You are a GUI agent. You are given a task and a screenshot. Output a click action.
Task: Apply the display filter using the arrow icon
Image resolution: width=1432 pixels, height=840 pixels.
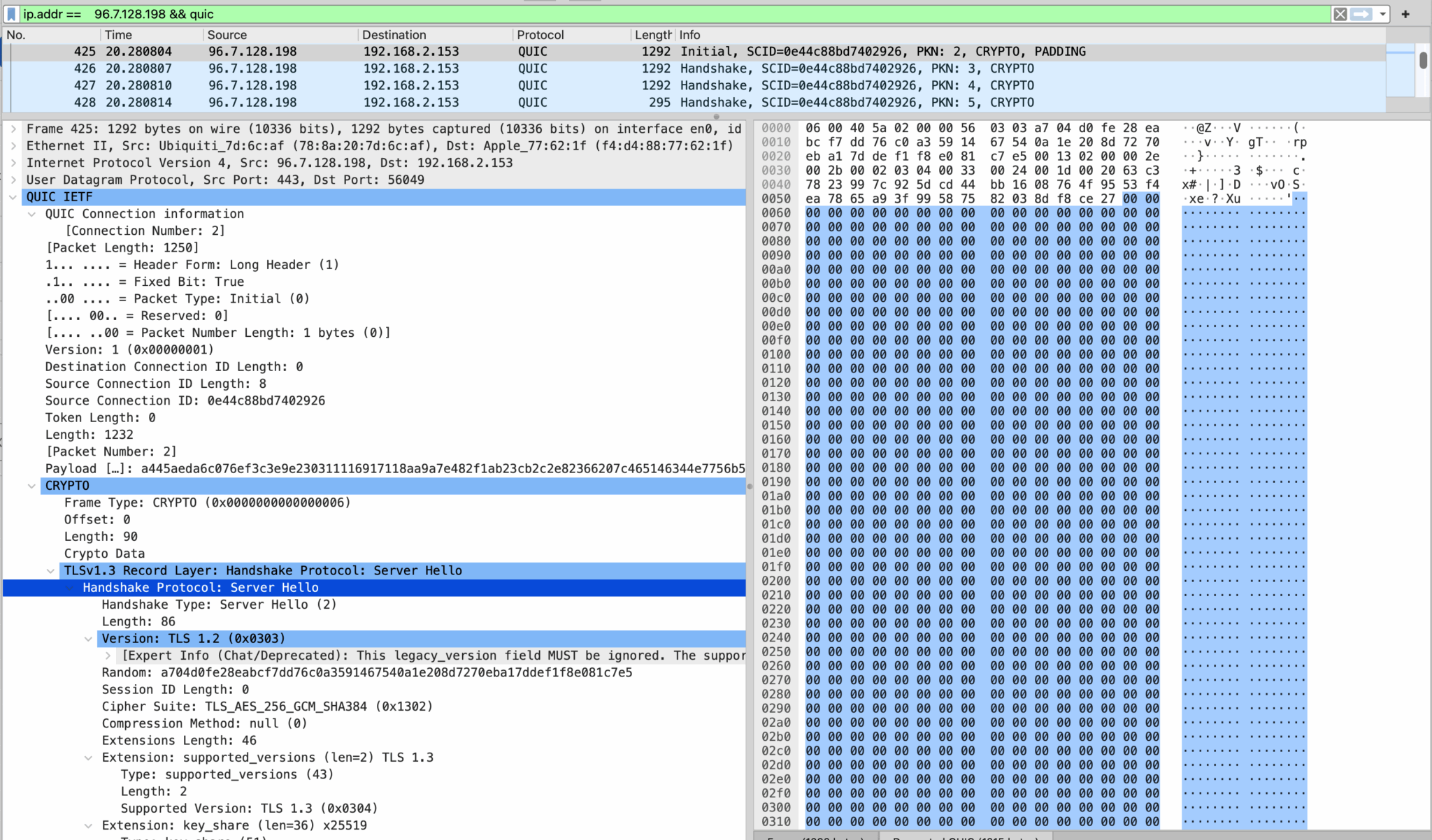(x=1361, y=14)
